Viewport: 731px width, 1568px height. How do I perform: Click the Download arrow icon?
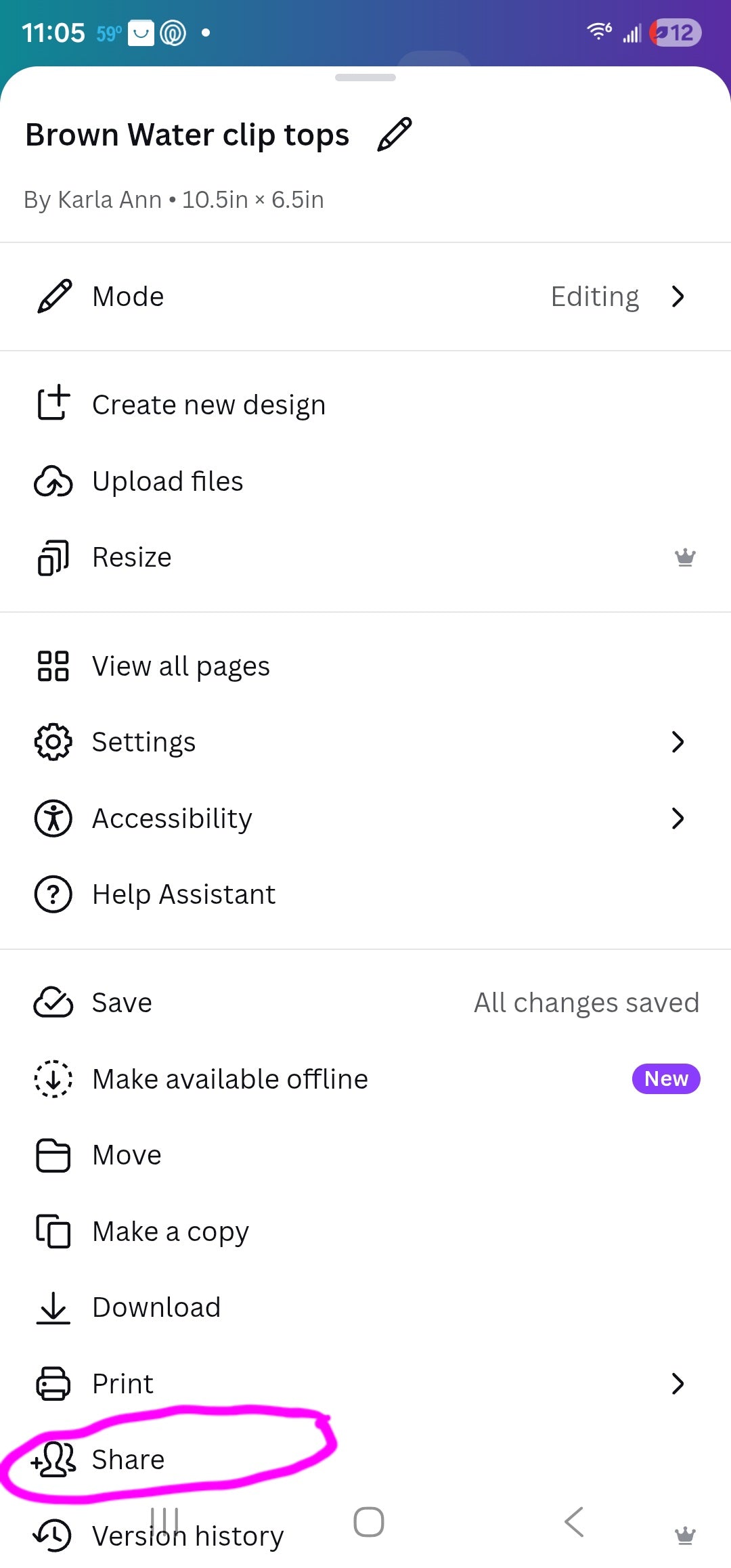point(53,1307)
